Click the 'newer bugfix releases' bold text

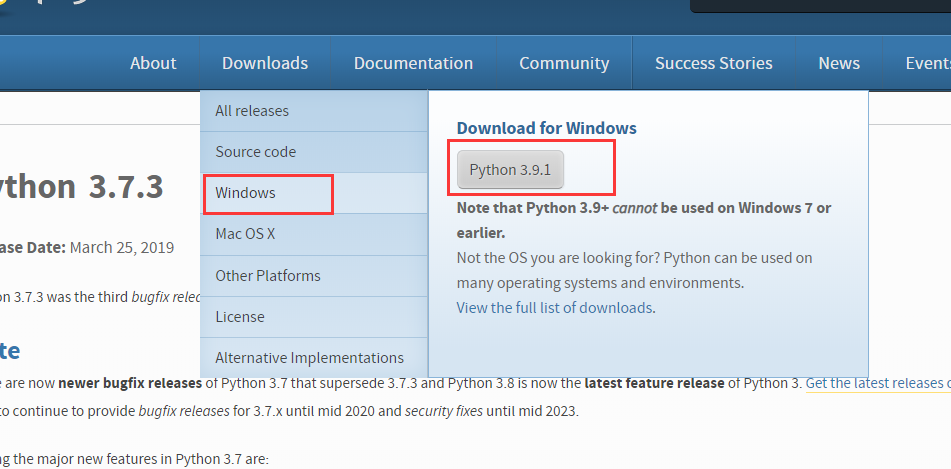pos(130,383)
